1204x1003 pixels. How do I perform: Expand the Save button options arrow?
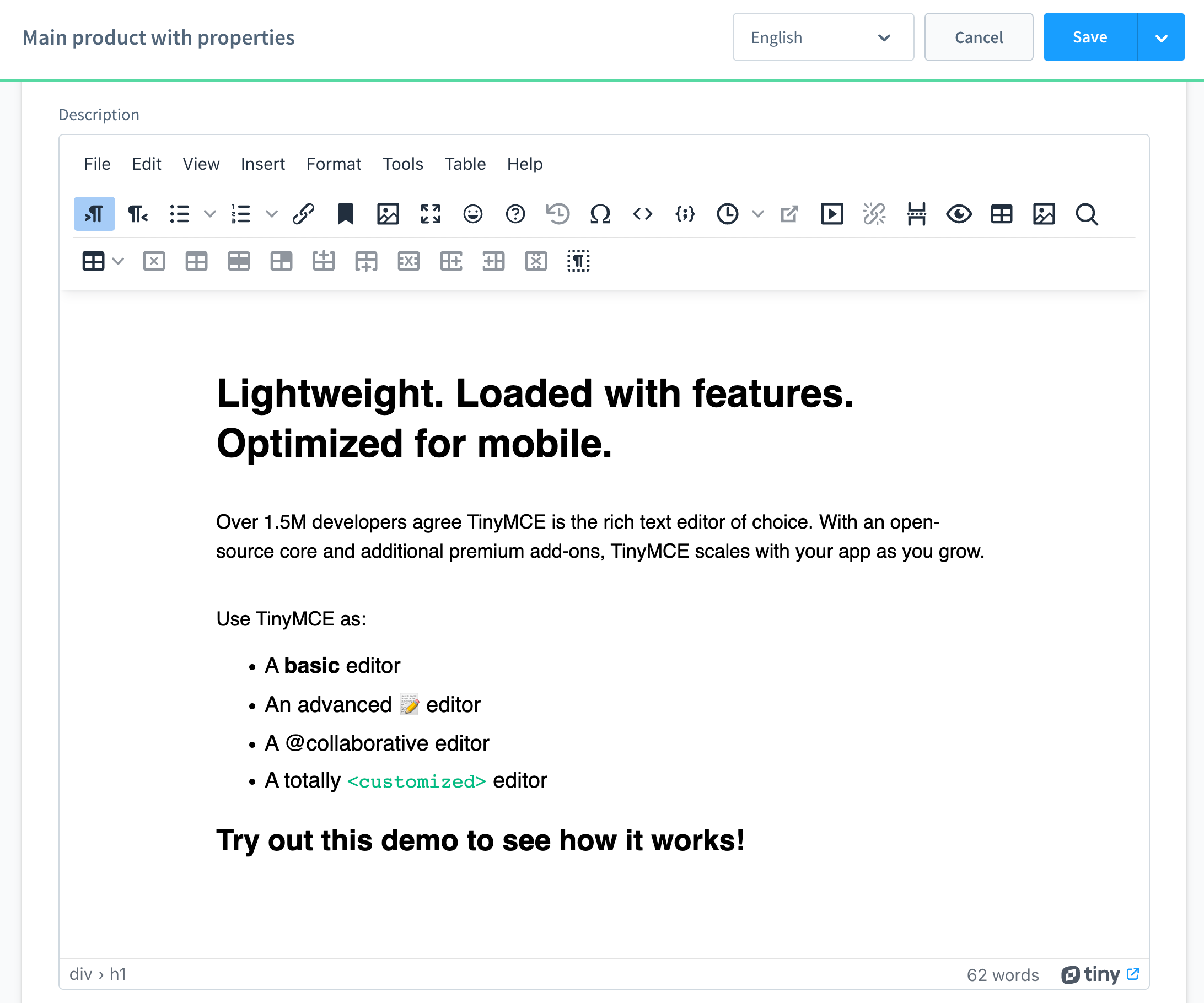pos(1161,37)
